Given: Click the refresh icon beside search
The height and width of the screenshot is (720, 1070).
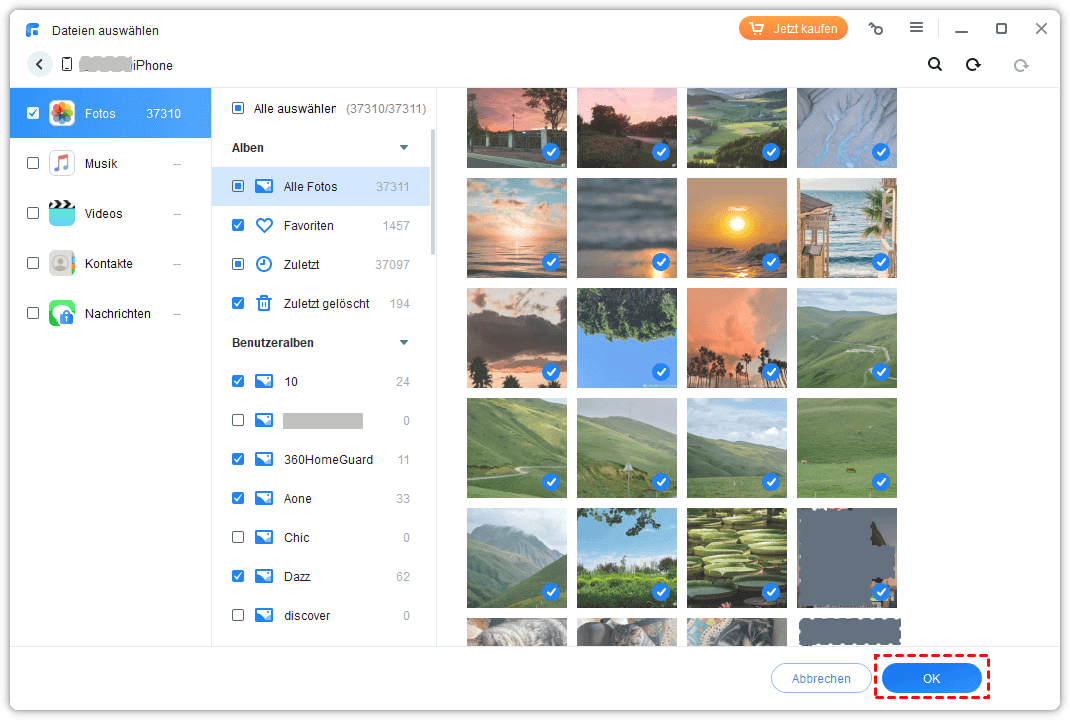Looking at the screenshot, I should tap(973, 65).
